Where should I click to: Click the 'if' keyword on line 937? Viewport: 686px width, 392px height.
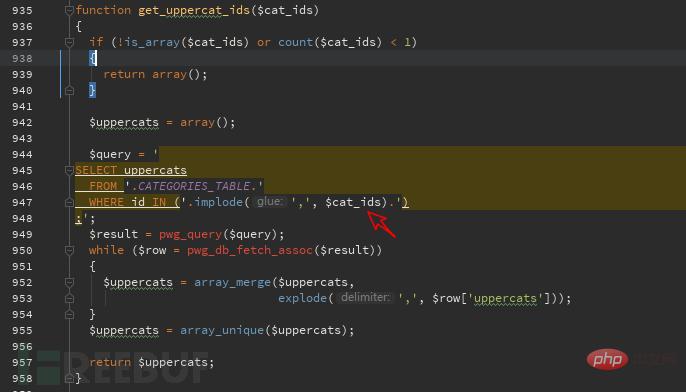pyautogui.click(x=96, y=42)
